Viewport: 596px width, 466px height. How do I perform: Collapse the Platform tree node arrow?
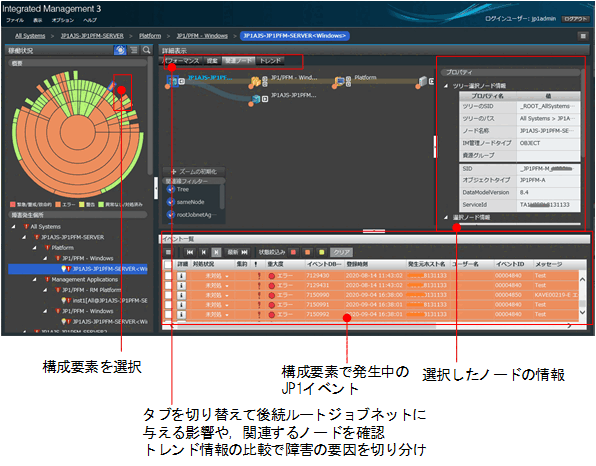35,248
